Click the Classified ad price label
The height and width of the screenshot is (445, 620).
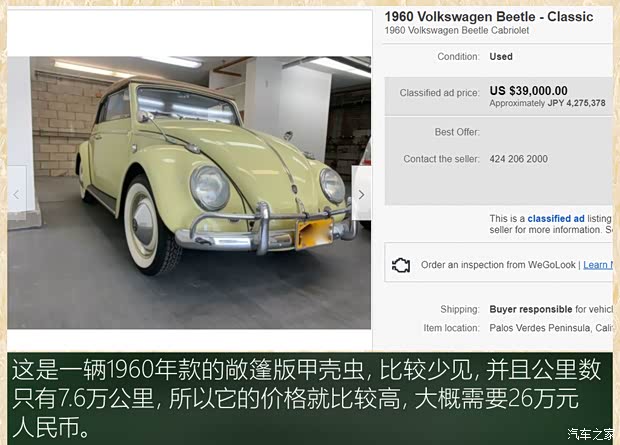click(439, 93)
